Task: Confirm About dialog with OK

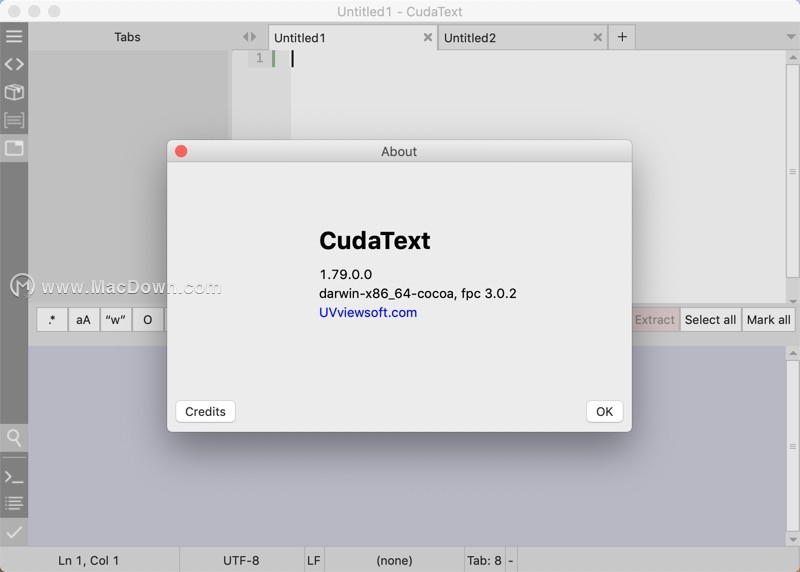Action: [x=605, y=411]
